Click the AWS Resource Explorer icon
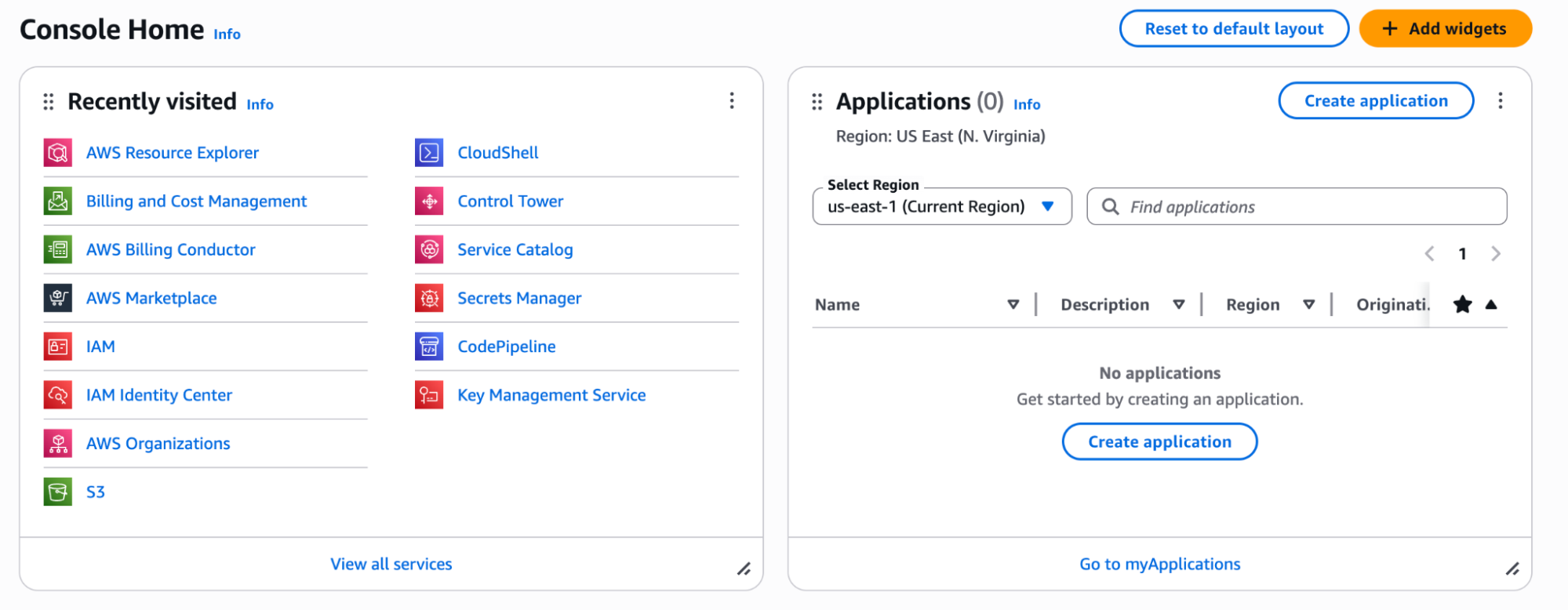Screen dimensions: 1568x610 point(58,153)
